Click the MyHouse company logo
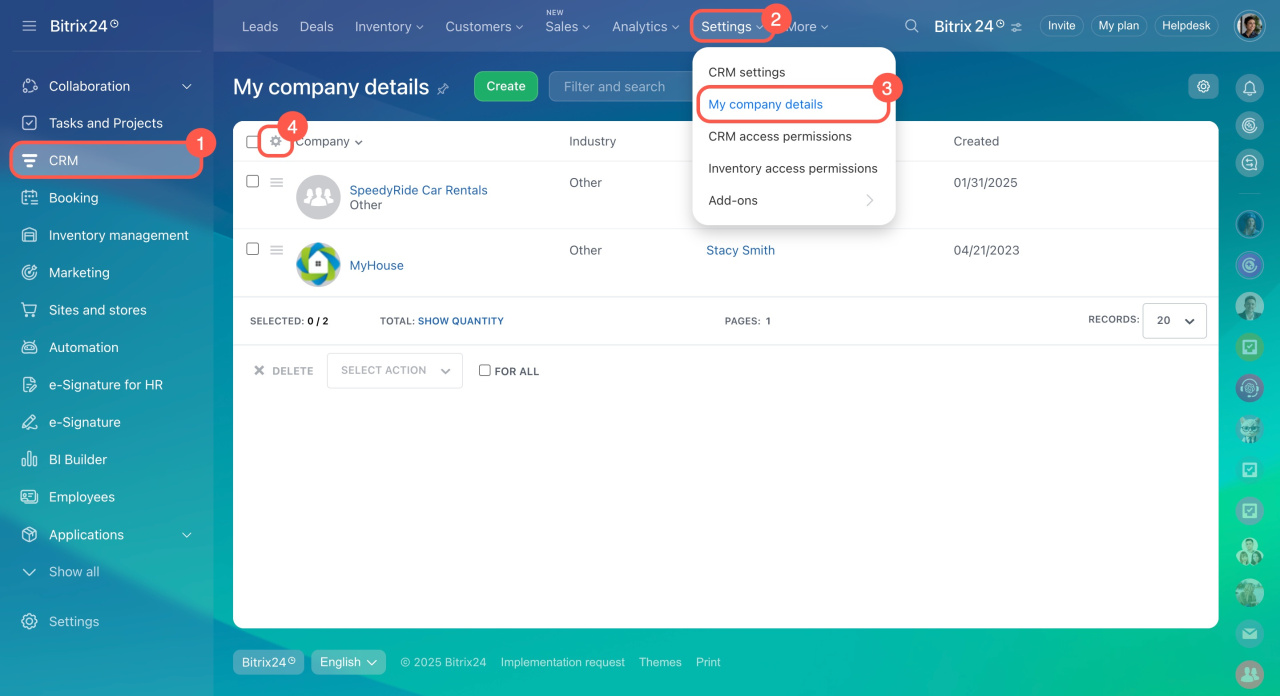The image size is (1280, 696). click(x=318, y=265)
